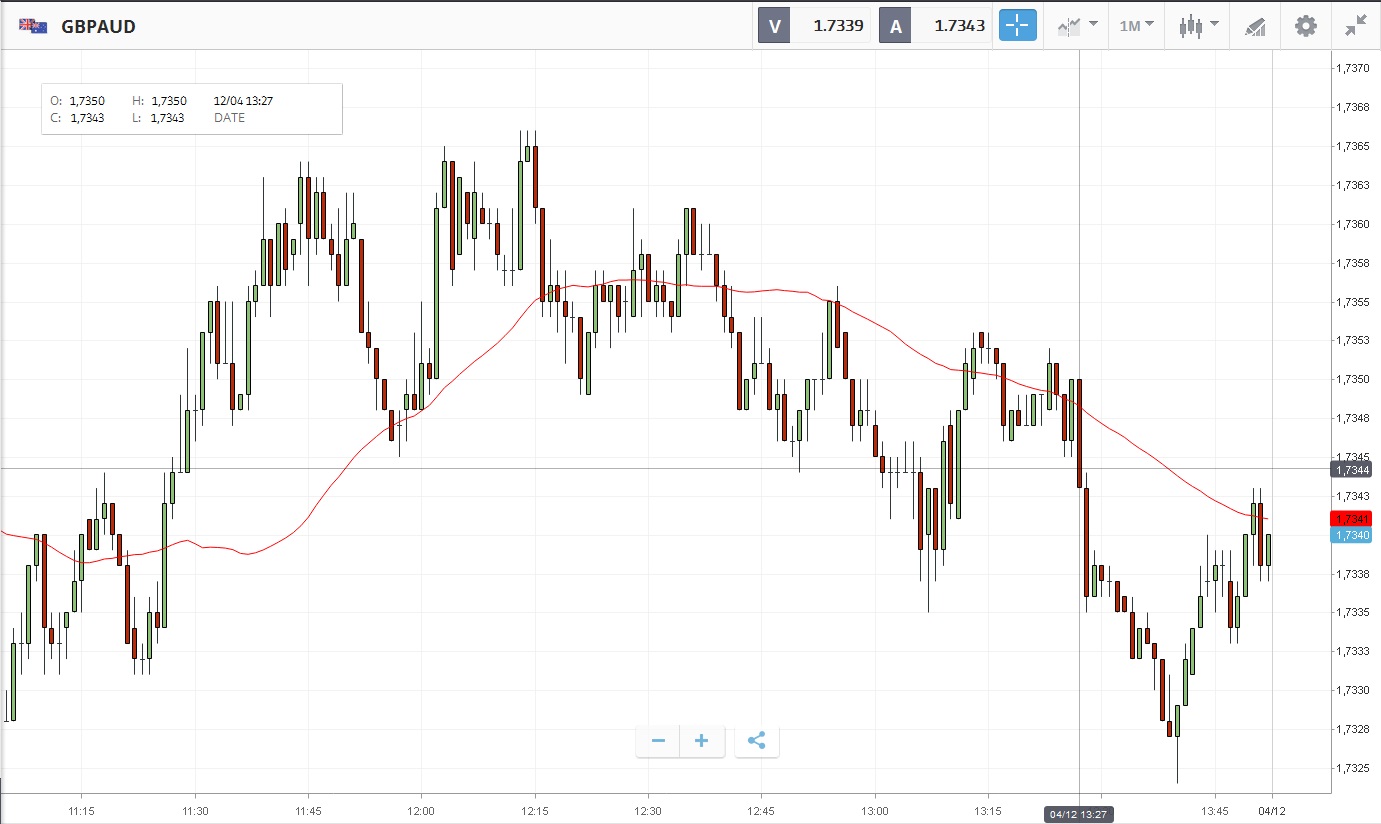The width and height of the screenshot is (1381, 824).
Task: Click the V sell button at 1.7339
Action: tap(814, 26)
